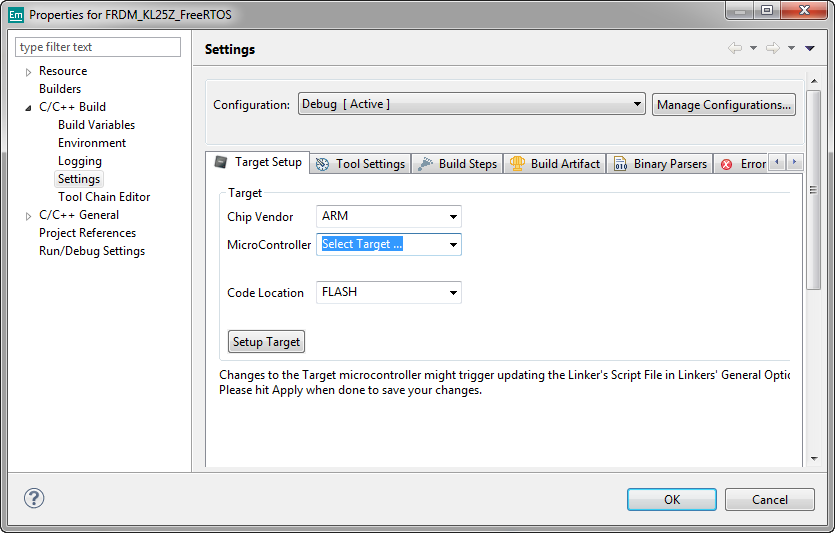Open the Chip Vendor dropdown
The width and height of the screenshot is (835, 533).
[388, 216]
